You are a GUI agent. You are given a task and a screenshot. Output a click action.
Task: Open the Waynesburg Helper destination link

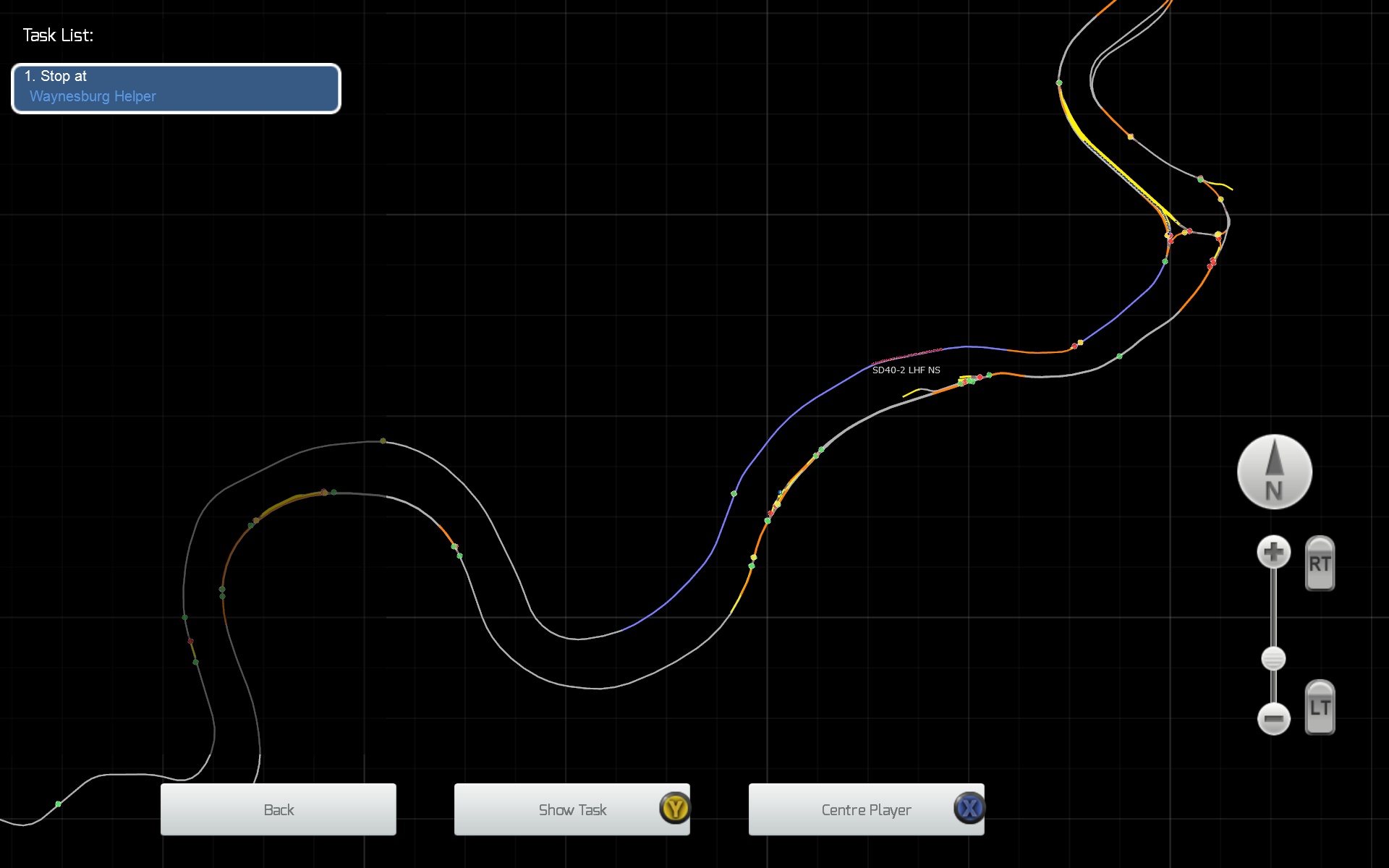(93, 96)
